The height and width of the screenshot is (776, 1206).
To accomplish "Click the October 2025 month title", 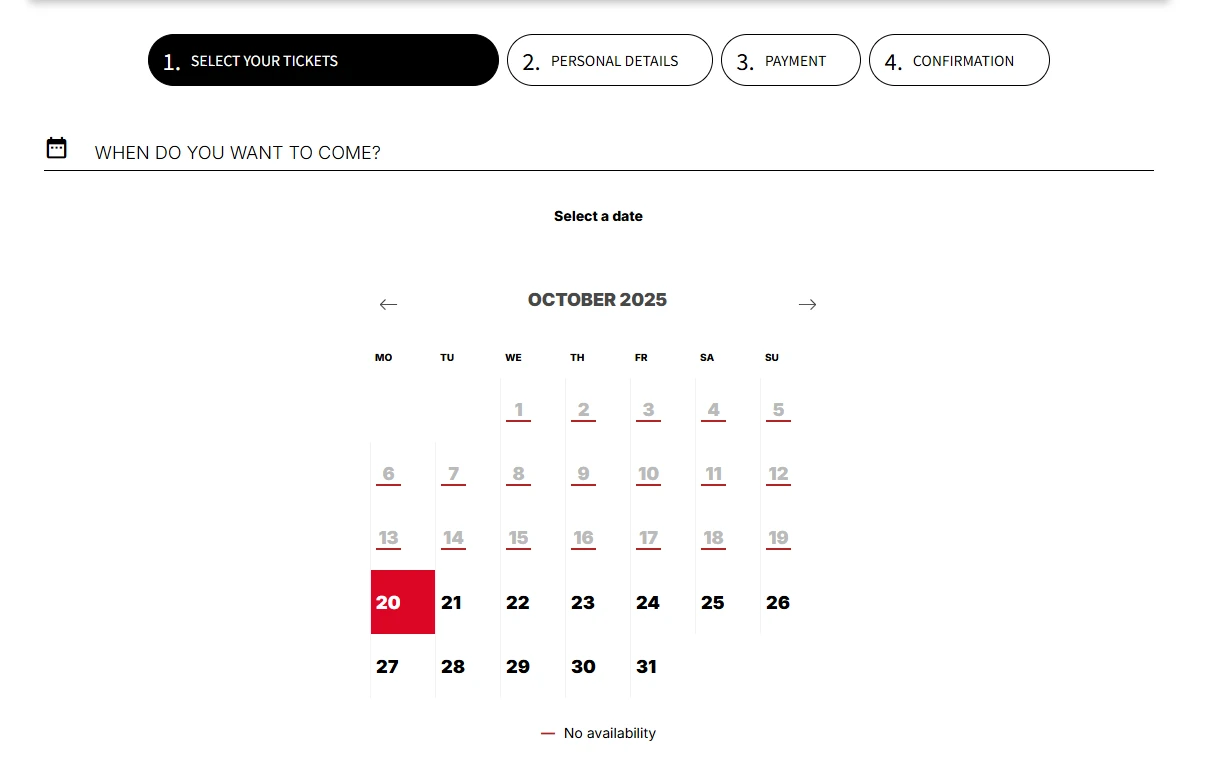I will tap(597, 300).
